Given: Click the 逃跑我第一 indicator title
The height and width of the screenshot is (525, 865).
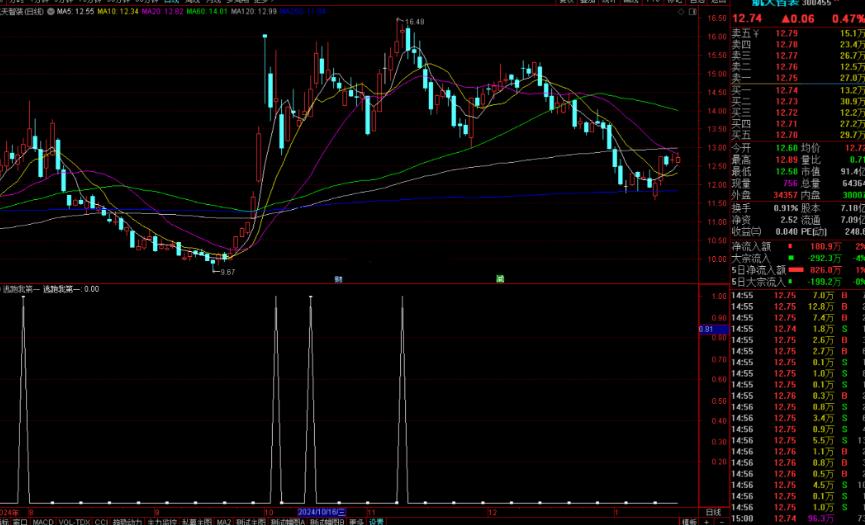Looking at the screenshot, I should (x=22, y=289).
